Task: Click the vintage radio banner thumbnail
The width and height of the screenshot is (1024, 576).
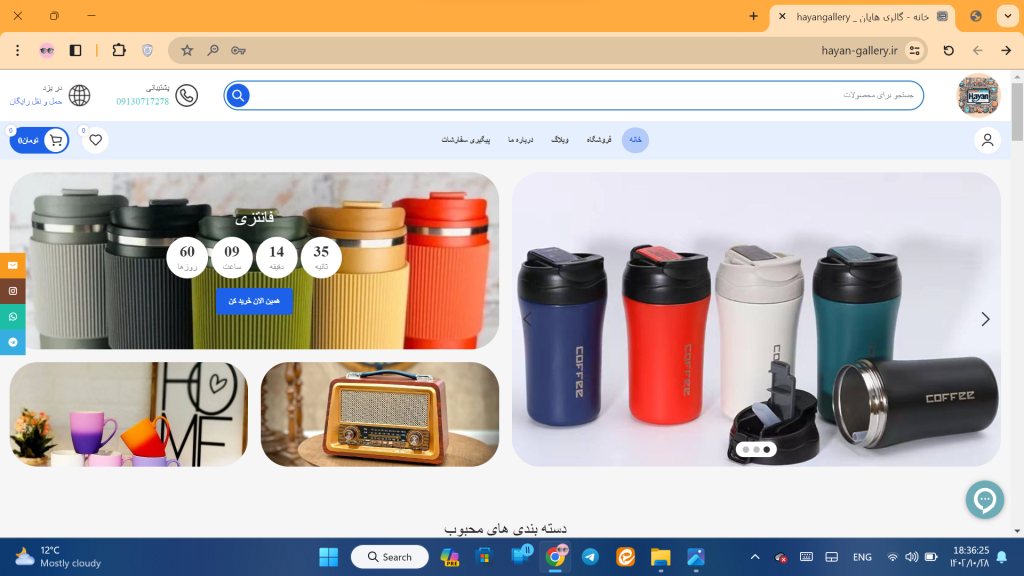Action: pos(380,414)
